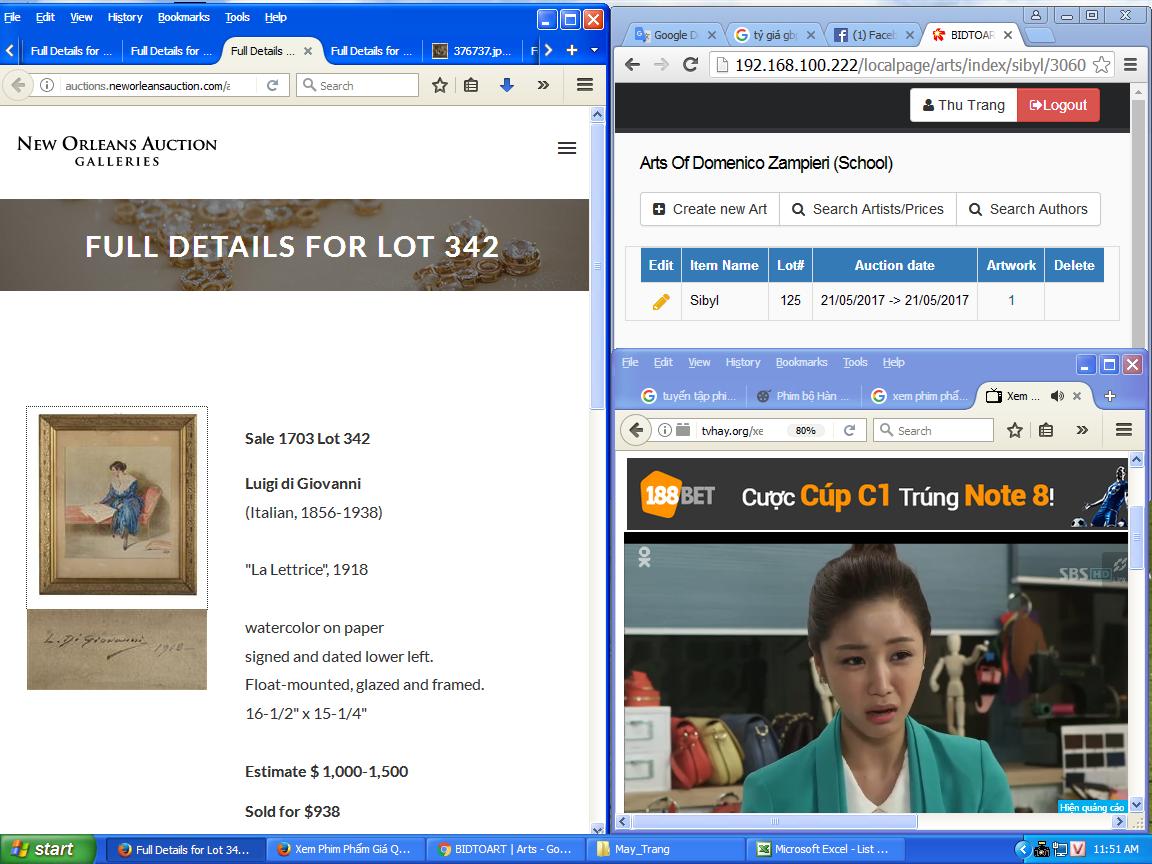Reload the tvhay.org page
Image resolution: width=1152 pixels, height=864 pixels.
pyautogui.click(x=849, y=431)
